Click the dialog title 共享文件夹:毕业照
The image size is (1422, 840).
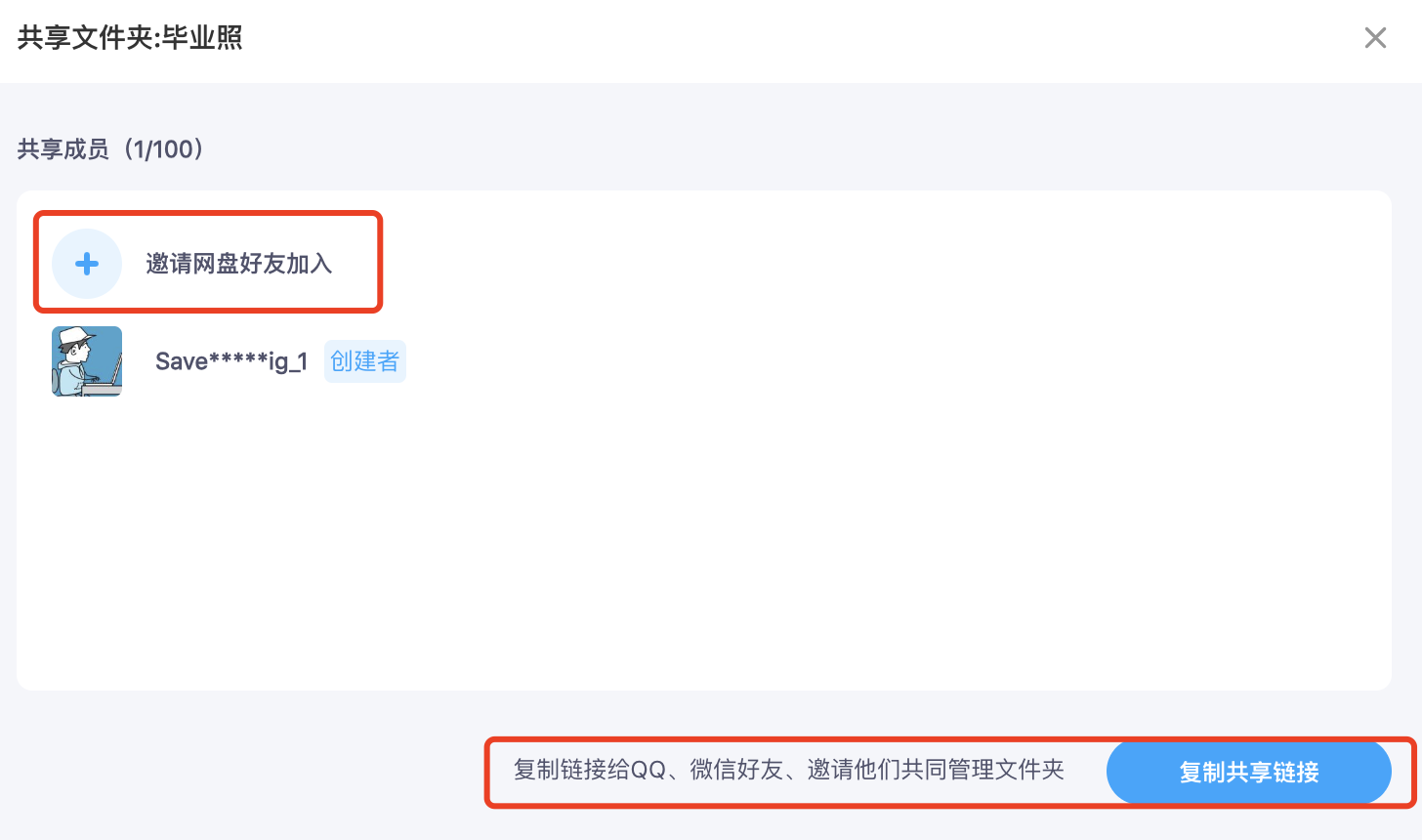[130, 38]
